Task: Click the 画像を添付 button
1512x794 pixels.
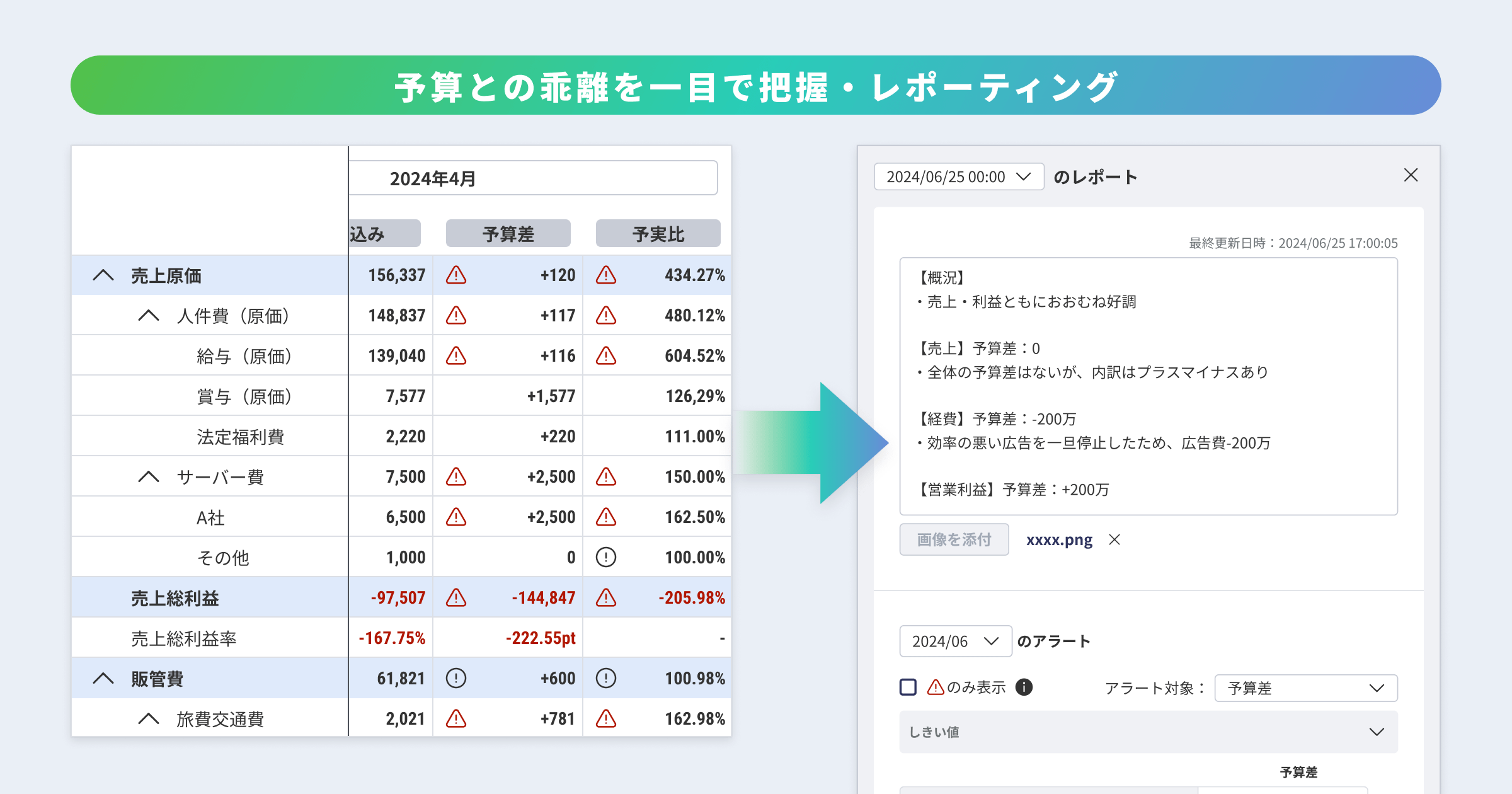Action: click(x=954, y=539)
